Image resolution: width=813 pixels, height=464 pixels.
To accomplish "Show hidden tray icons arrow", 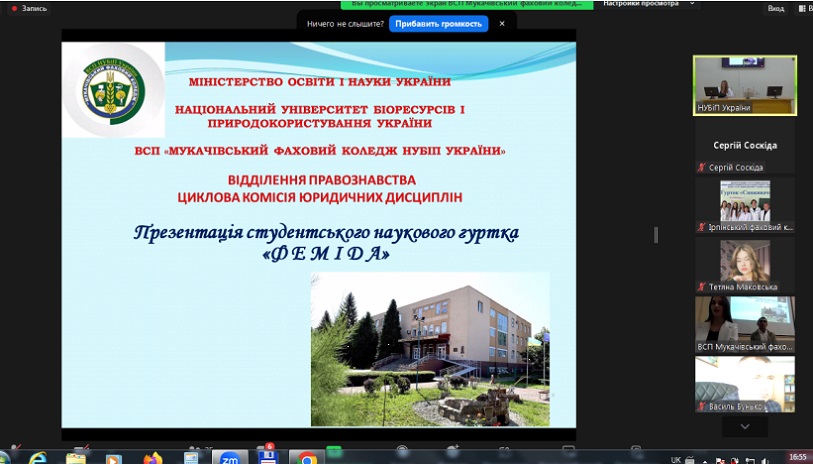I will [x=704, y=460].
